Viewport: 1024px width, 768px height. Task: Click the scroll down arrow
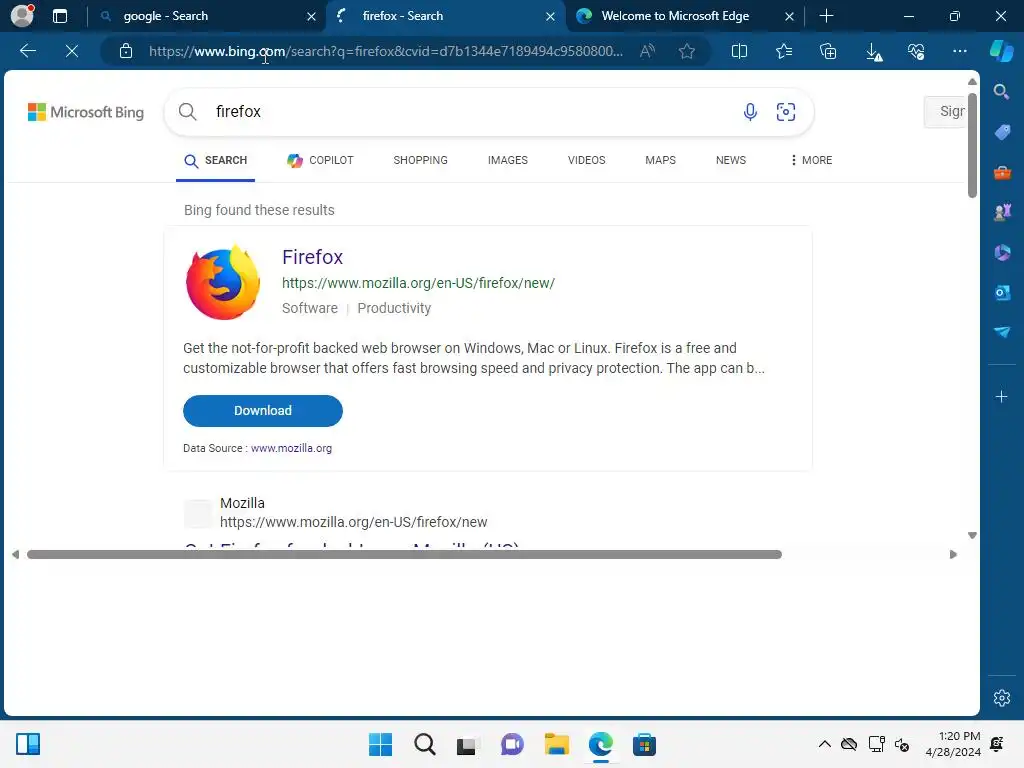coord(972,535)
